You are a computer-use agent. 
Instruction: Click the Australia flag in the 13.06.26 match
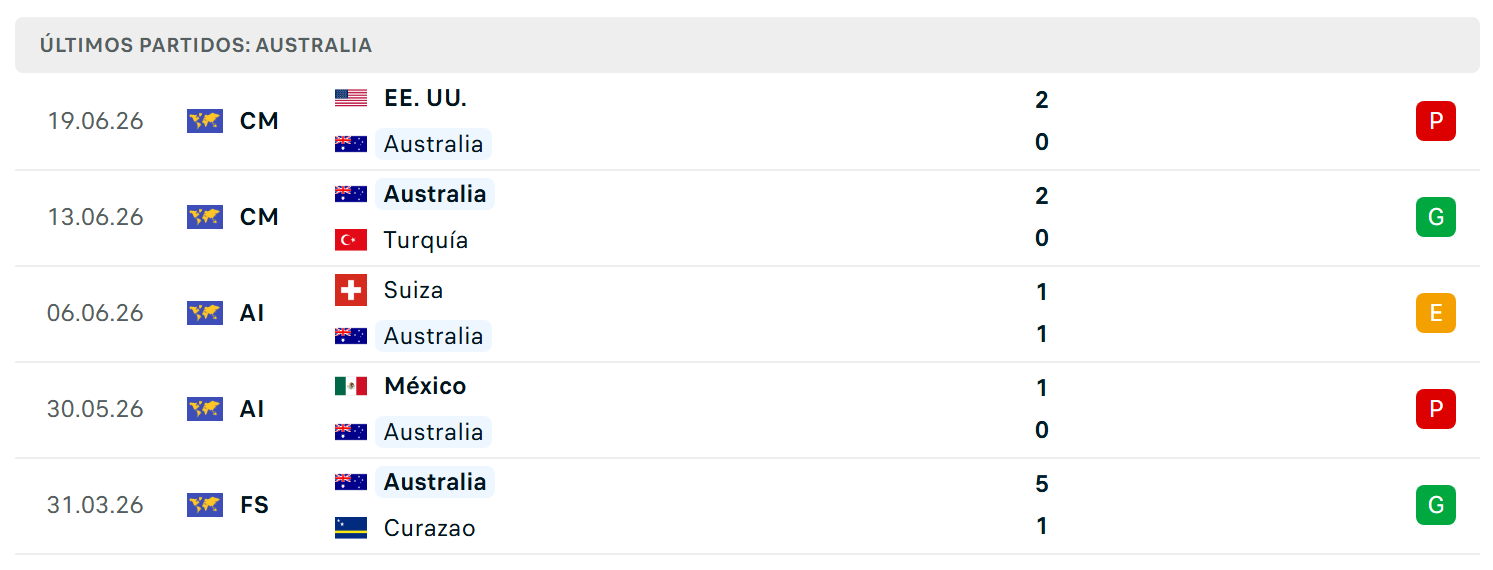pos(351,194)
